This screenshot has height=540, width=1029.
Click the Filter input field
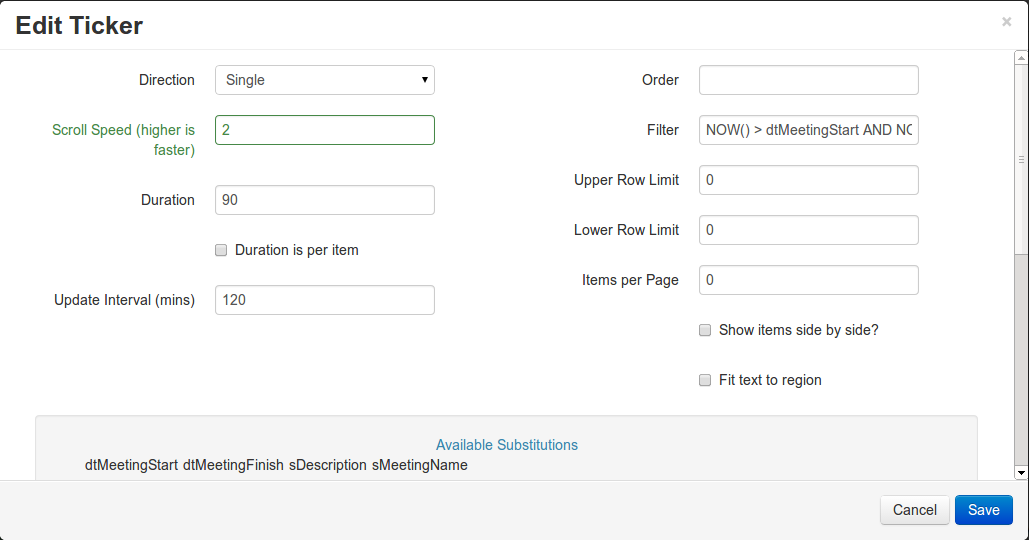tap(808, 130)
